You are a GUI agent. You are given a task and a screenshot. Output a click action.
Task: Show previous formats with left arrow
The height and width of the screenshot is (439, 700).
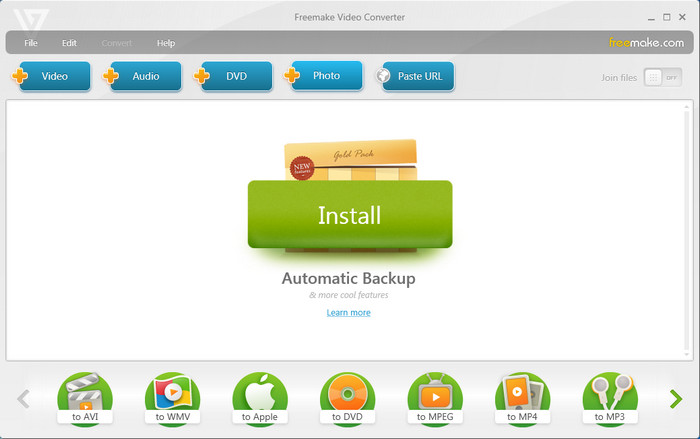click(23, 399)
